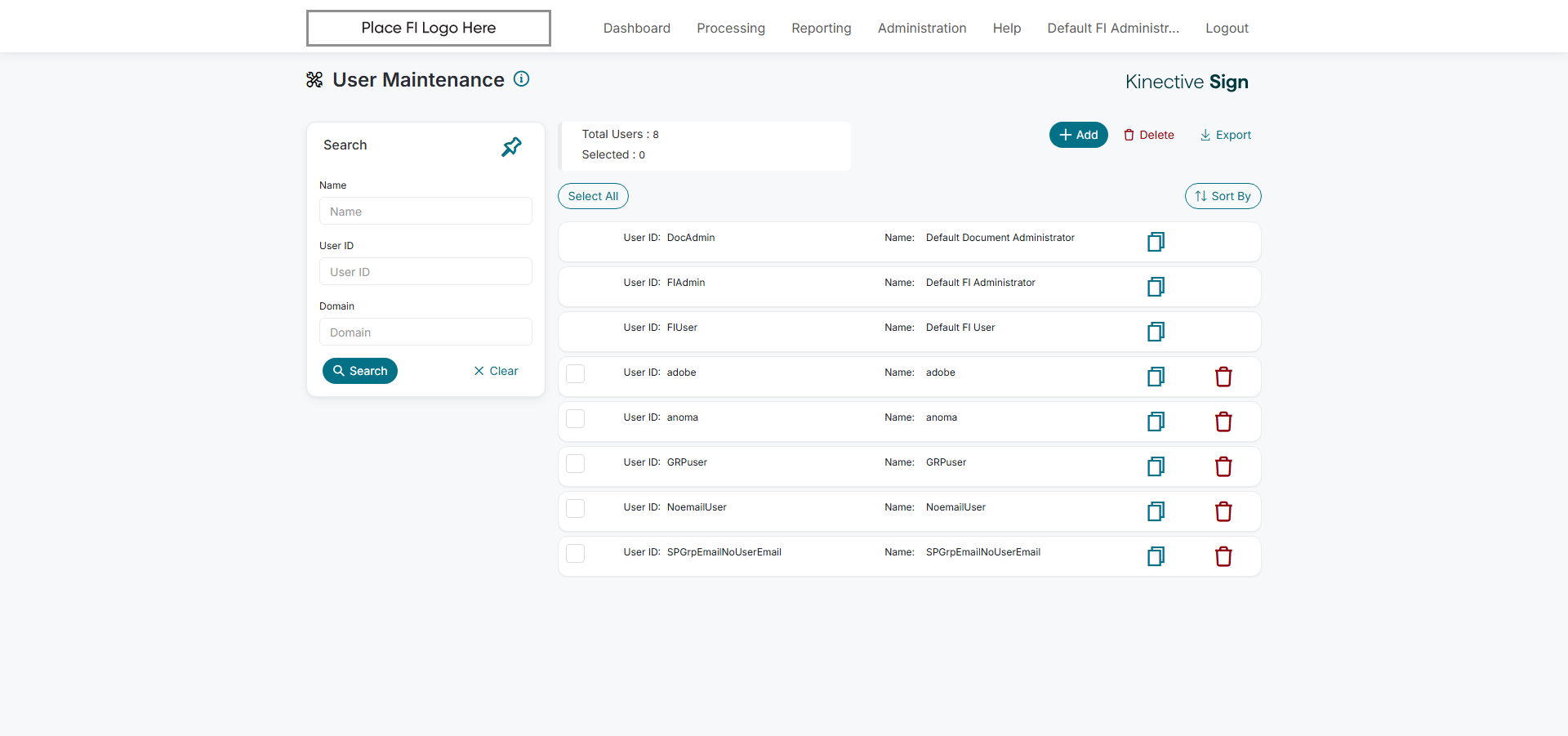Click the Delete button above the list
Viewport: 1568px width, 736px height.
tap(1149, 135)
